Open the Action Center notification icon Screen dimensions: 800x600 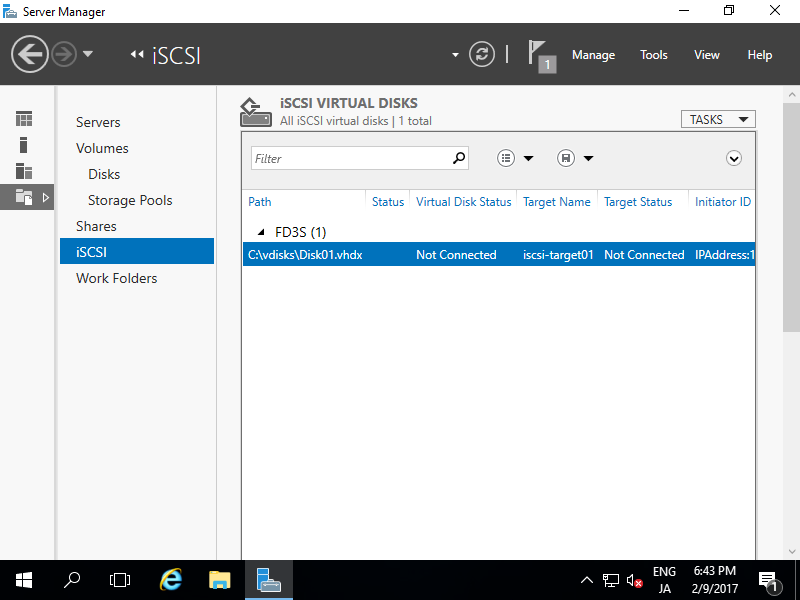pyautogui.click(x=768, y=581)
